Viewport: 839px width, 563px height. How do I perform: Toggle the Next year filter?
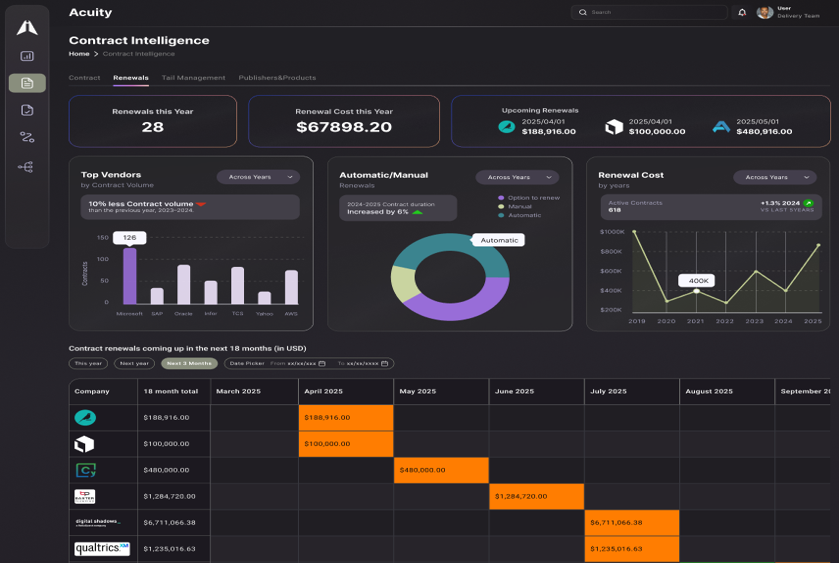[x=134, y=363]
